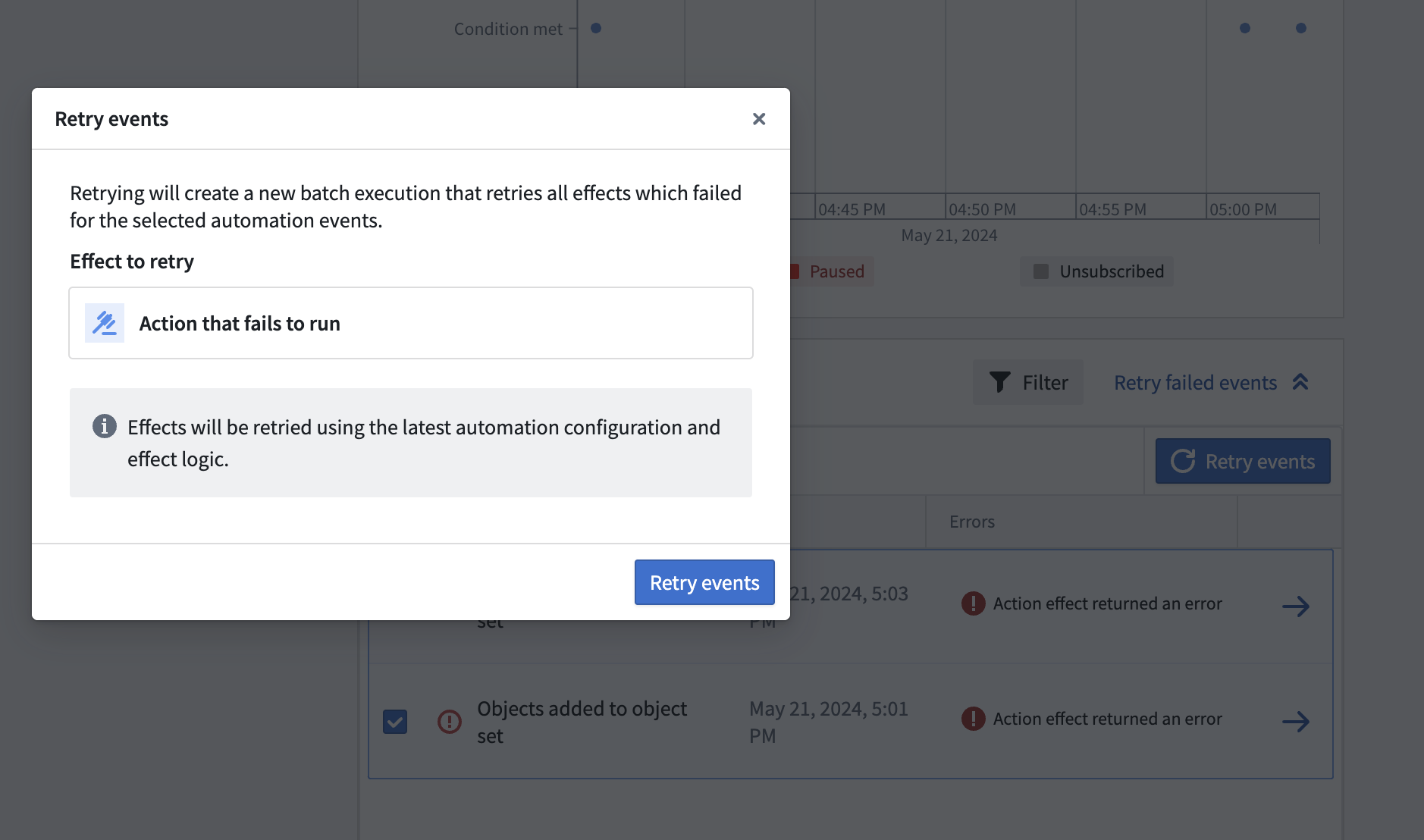
Task: Click background Retry events button with refresh icon
Action: coord(1243,461)
